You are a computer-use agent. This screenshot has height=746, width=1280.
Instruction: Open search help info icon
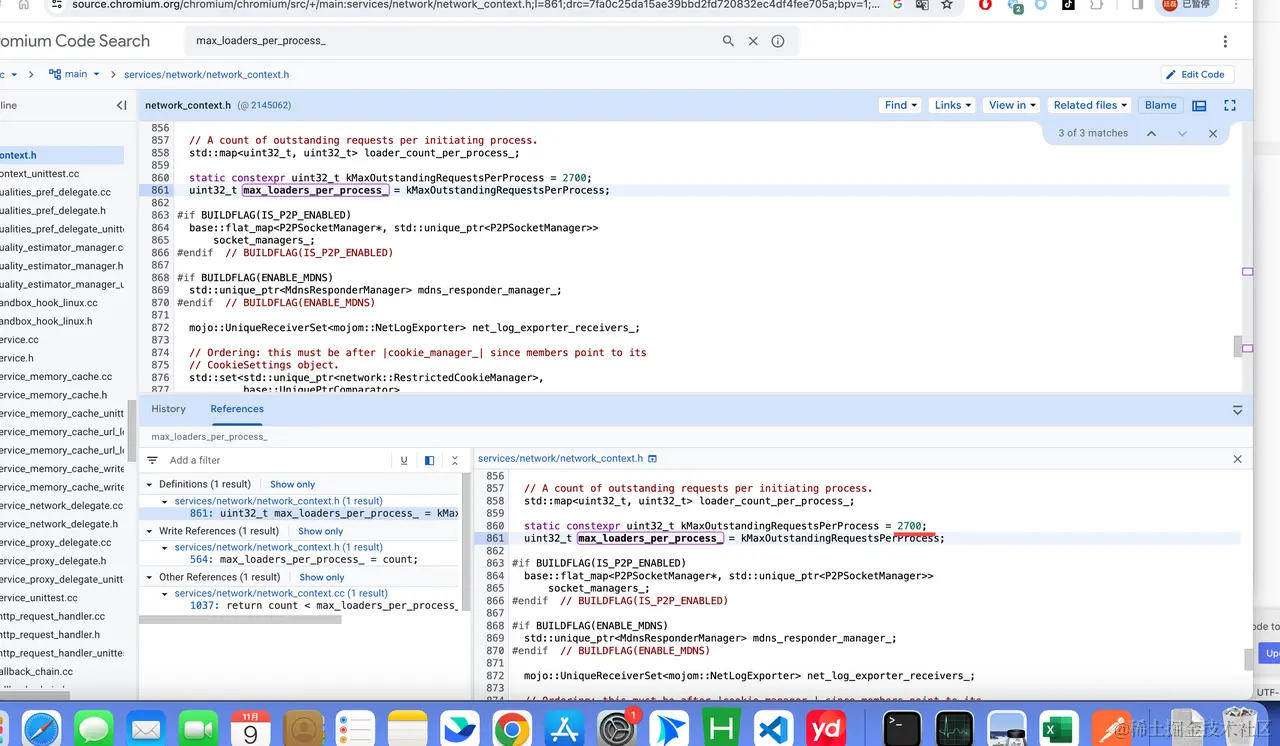coord(778,41)
